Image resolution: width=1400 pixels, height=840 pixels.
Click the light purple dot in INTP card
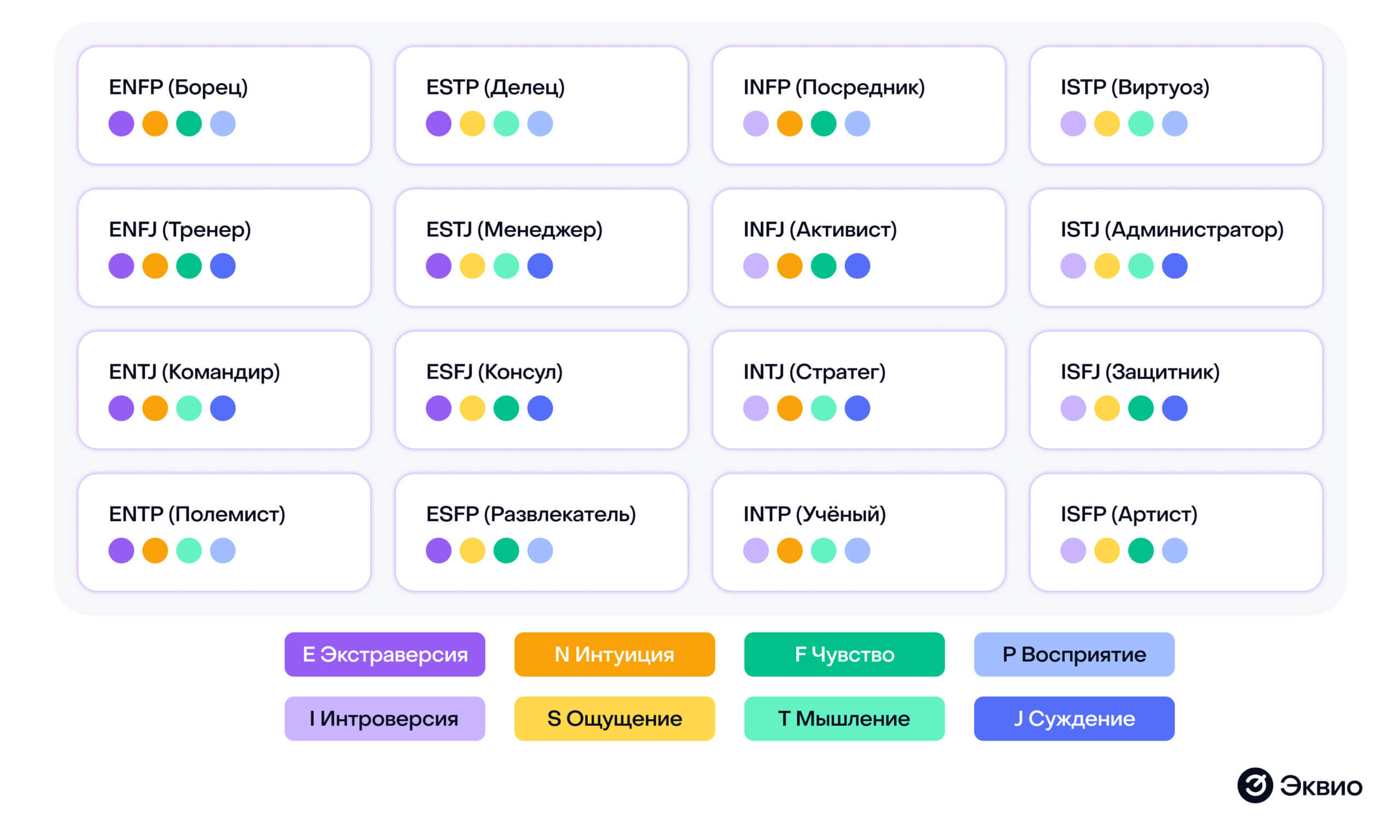click(x=755, y=550)
